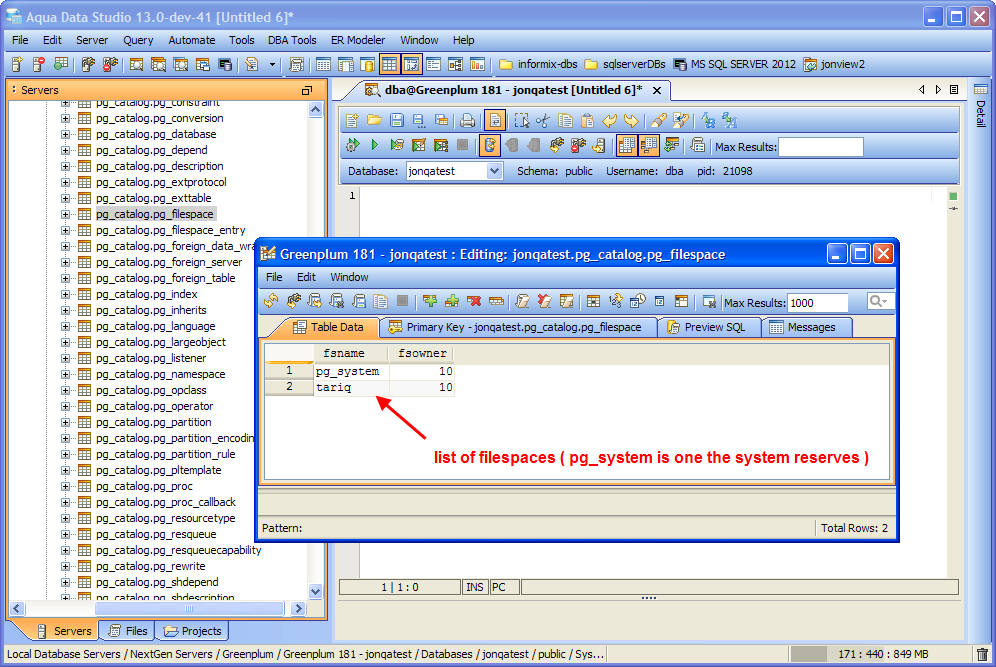Click the empty Max Results field in query window

821,147
